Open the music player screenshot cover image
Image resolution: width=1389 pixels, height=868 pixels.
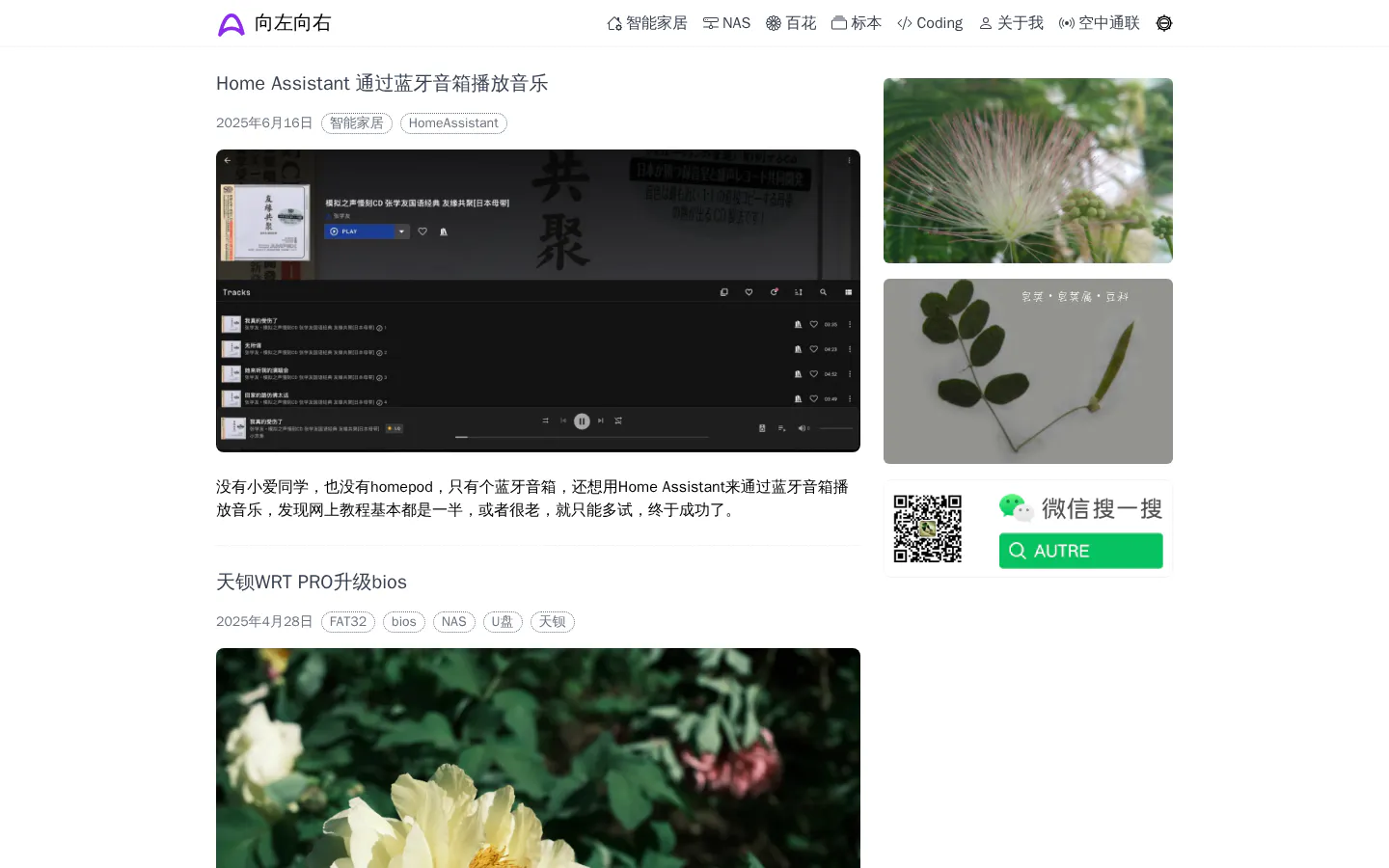538,301
